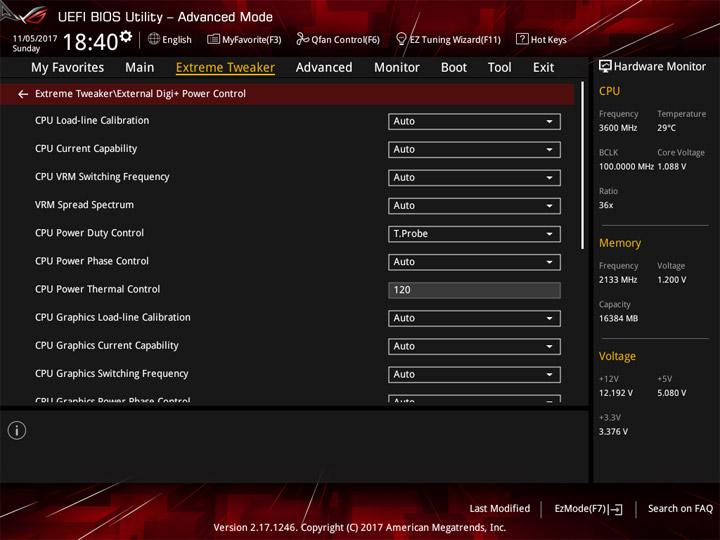Click the EzMode exit arrow icon
The width and height of the screenshot is (720, 540).
[x=617, y=509]
